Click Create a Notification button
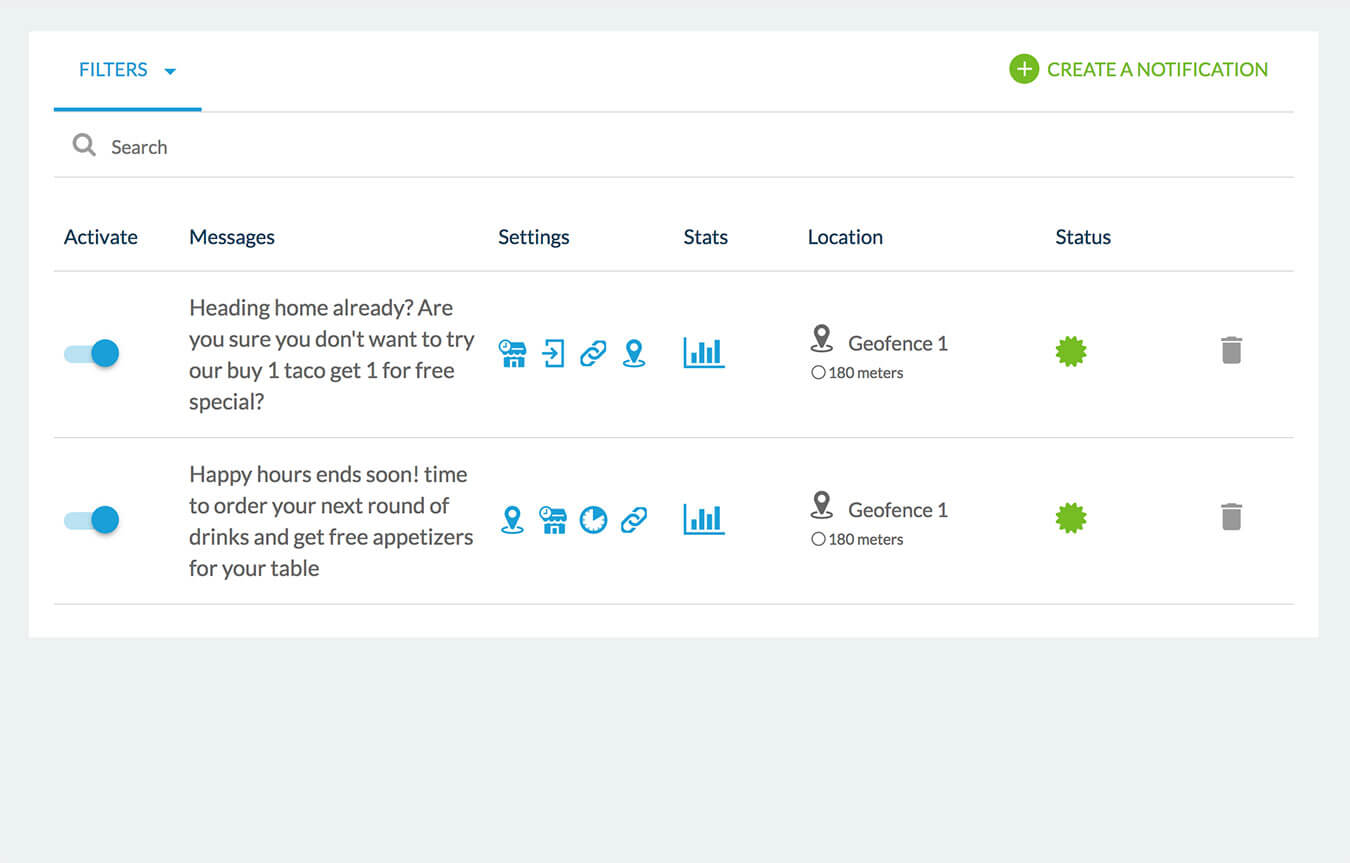Image resolution: width=1350 pixels, height=863 pixels. click(1138, 69)
